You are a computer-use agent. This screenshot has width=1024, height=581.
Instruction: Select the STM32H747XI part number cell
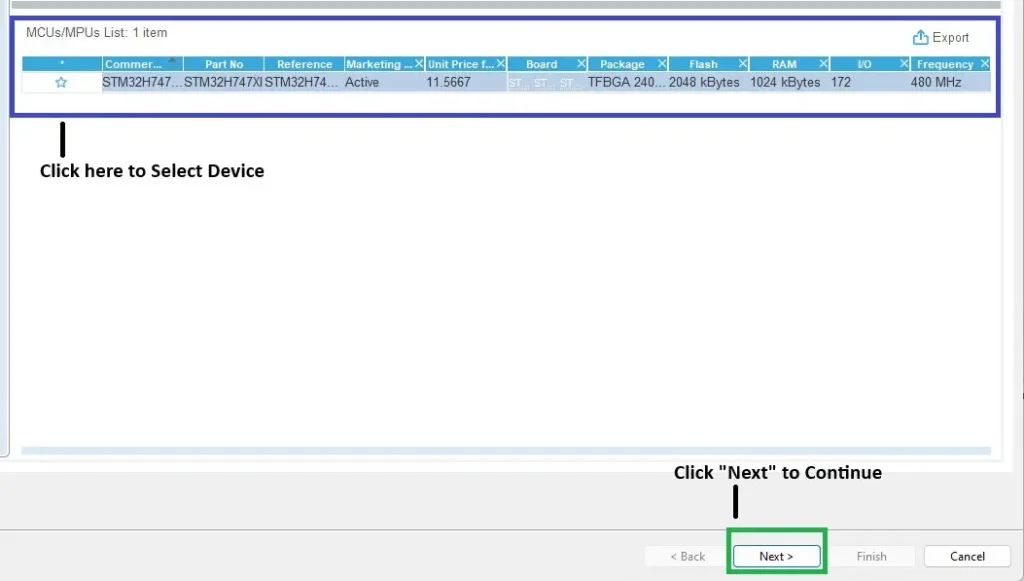223,83
